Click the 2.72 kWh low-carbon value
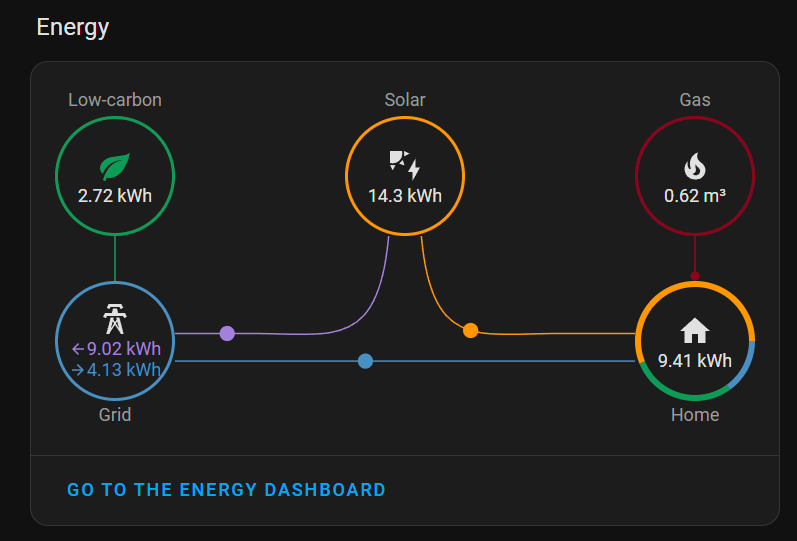 115,196
